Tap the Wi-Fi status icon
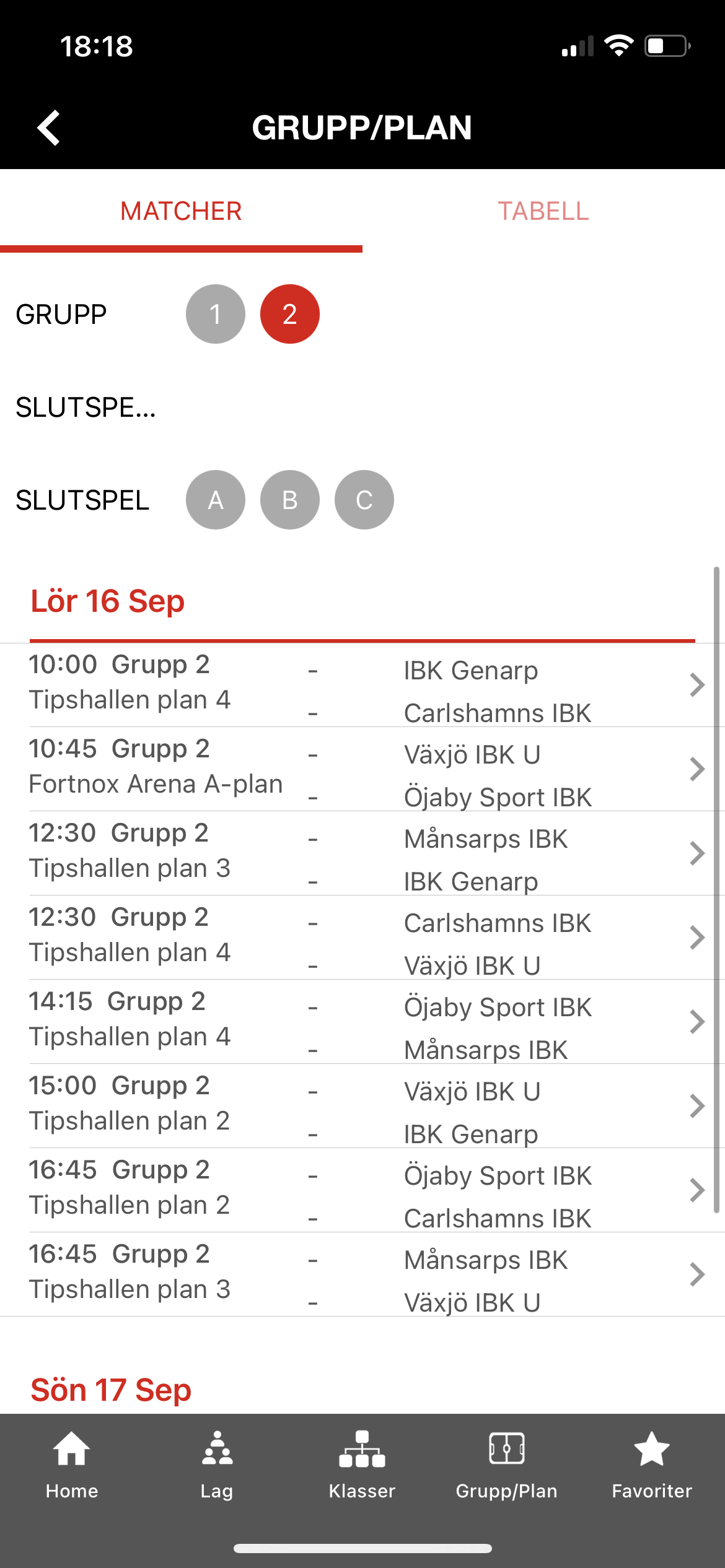 618,46
